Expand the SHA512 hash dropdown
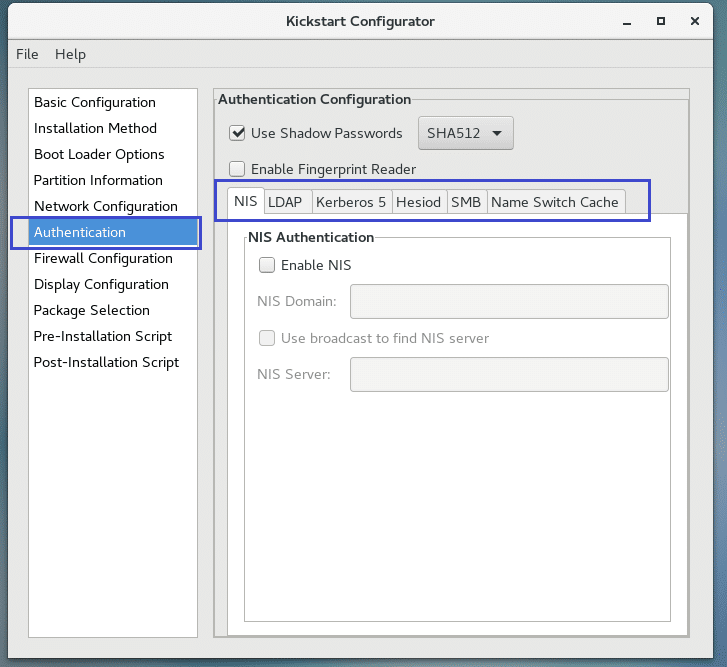Viewport: 727px width, 667px height. (x=465, y=133)
